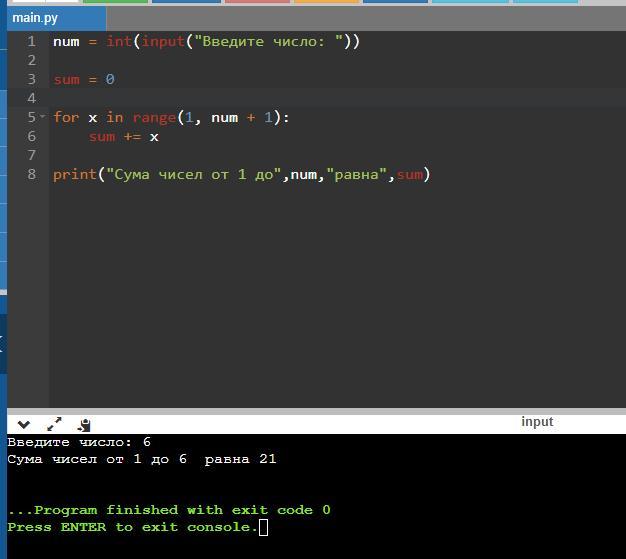Select the input tab label of console
This screenshot has height=559, width=626.
(x=537, y=421)
